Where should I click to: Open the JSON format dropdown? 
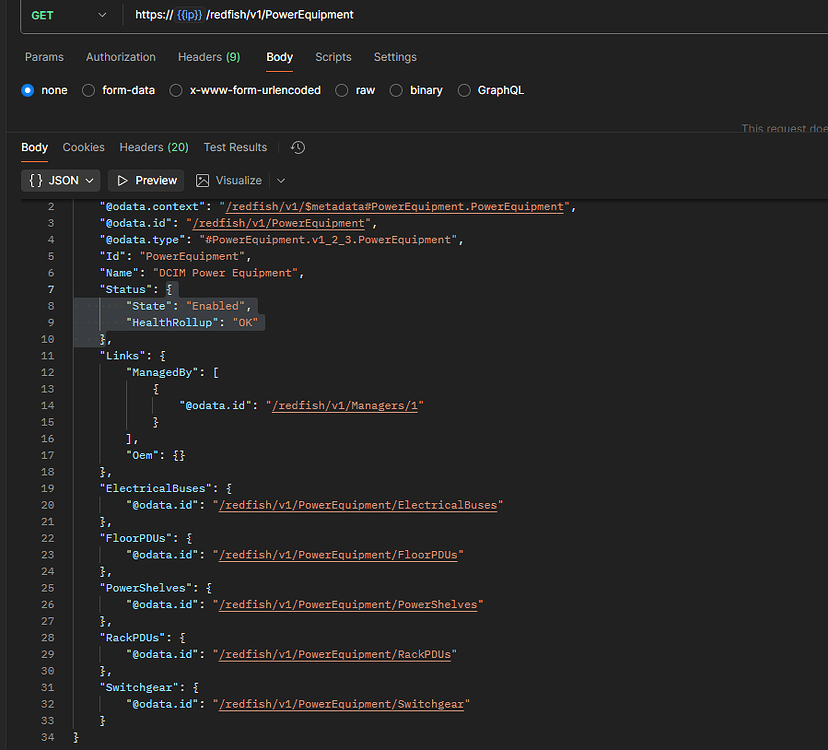[62, 180]
